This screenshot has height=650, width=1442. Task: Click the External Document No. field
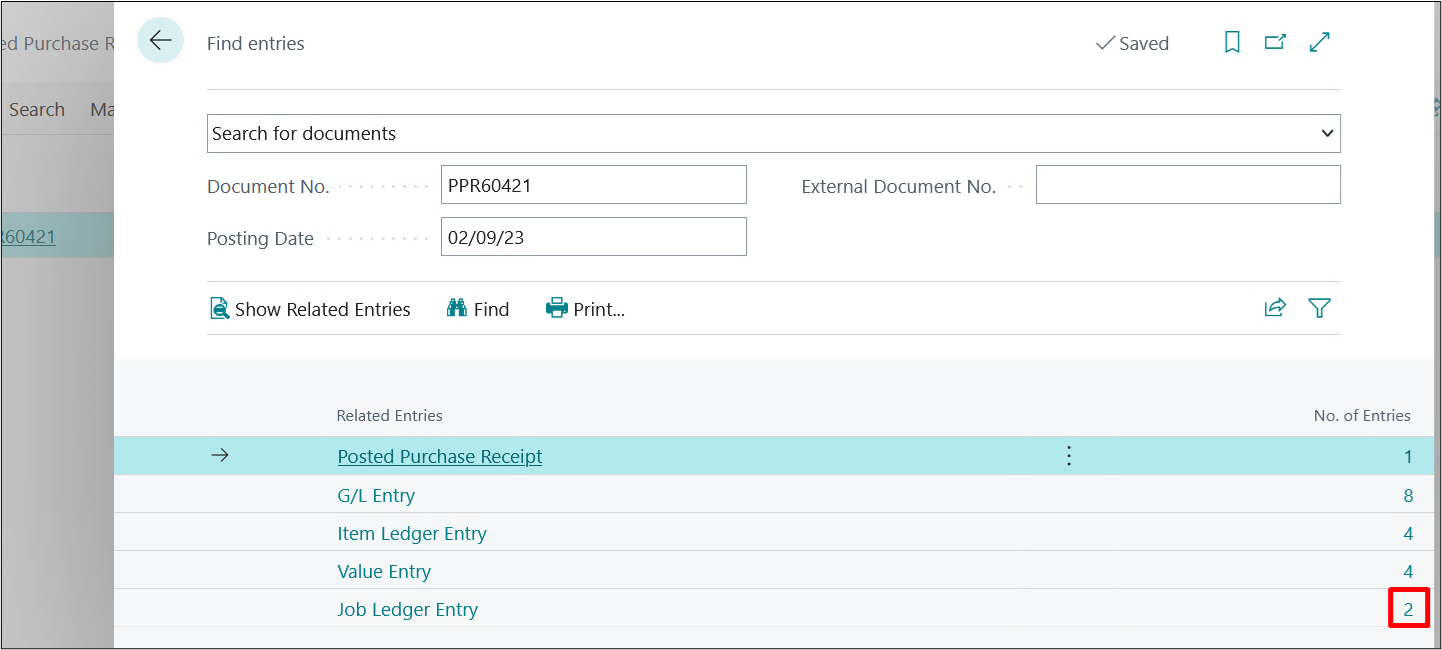1187,185
